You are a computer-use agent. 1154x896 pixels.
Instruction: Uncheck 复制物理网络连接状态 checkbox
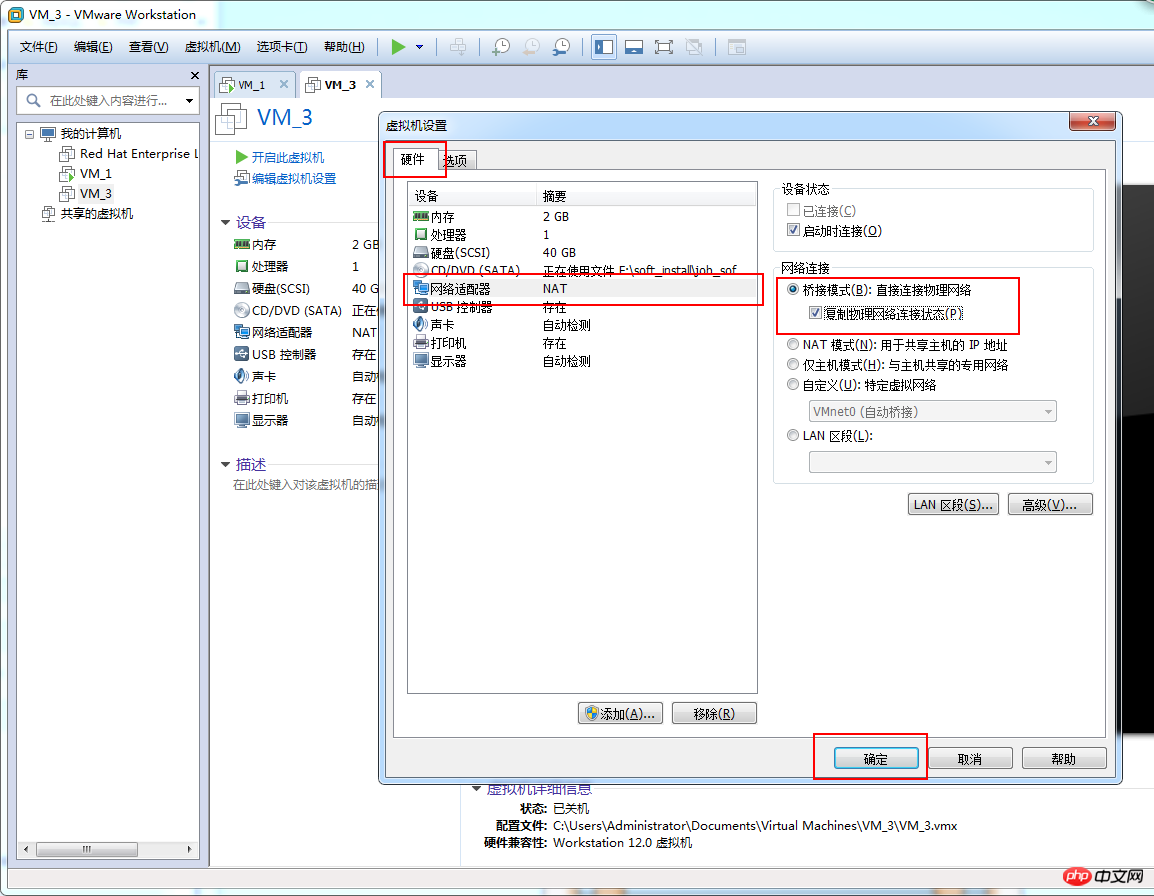(x=815, y=313)
